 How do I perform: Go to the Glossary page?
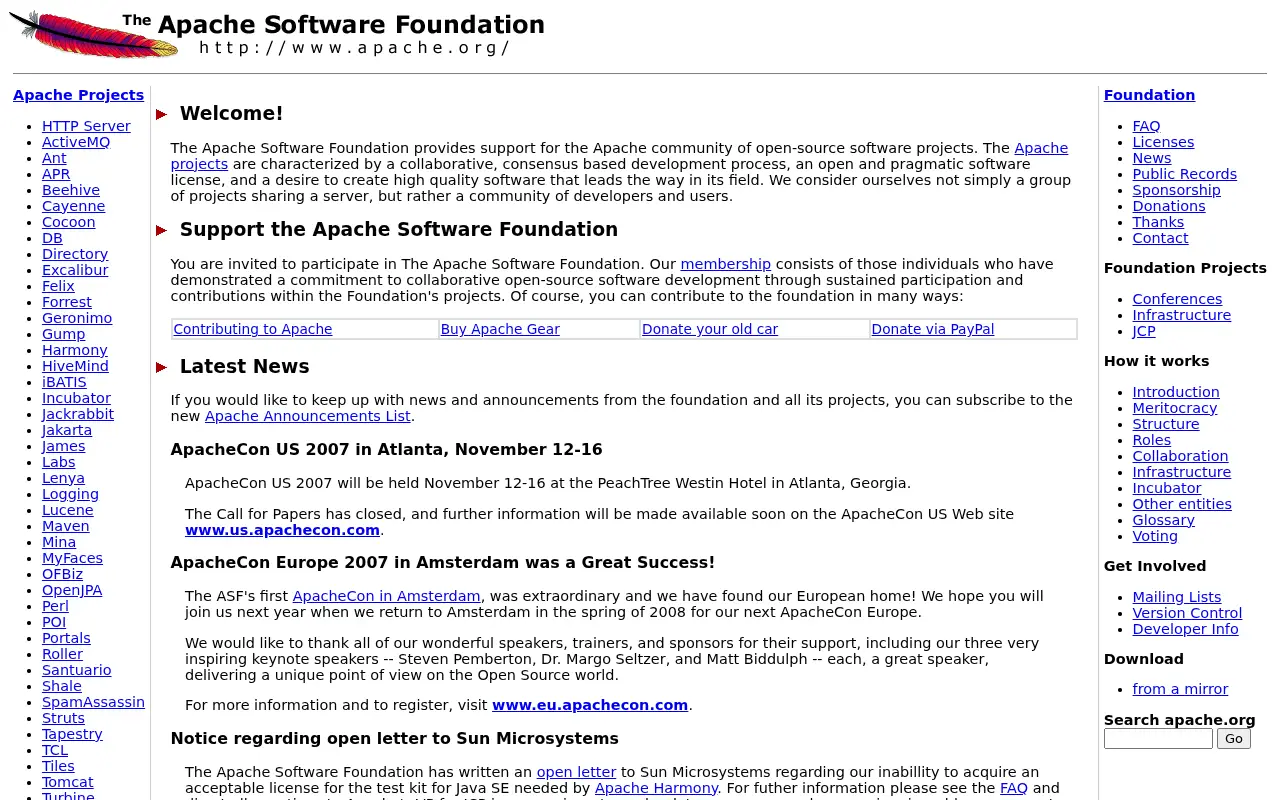click(1163, 520)
